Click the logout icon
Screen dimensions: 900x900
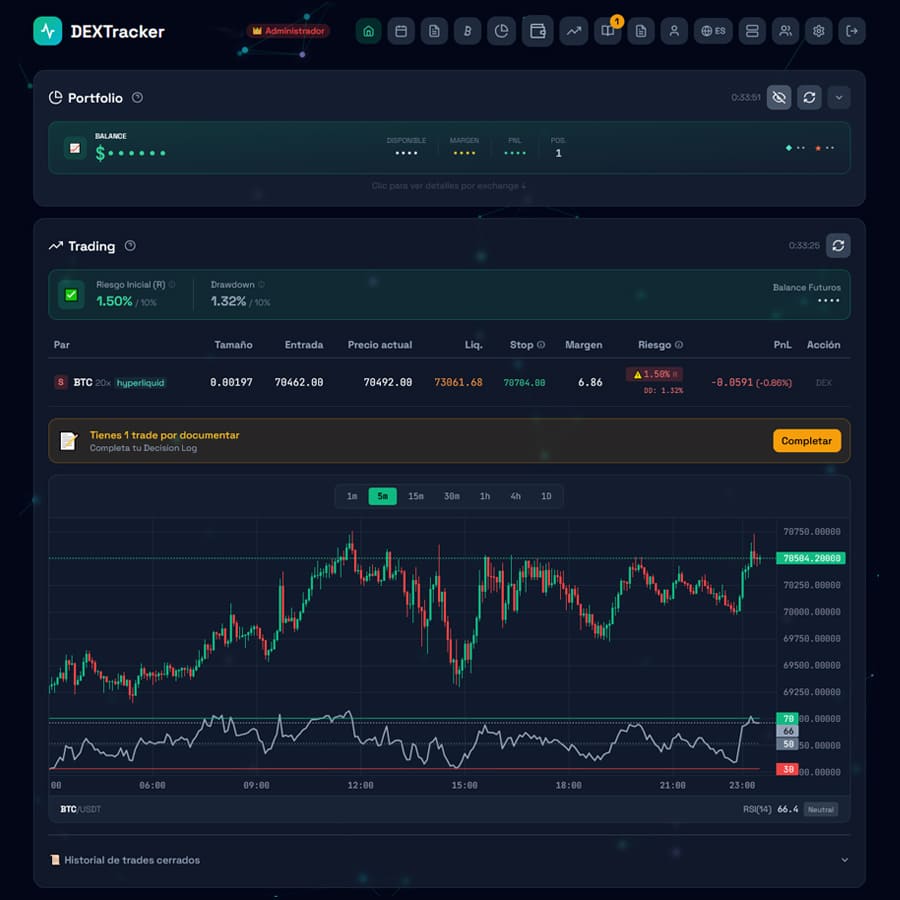tap(852, 31)
